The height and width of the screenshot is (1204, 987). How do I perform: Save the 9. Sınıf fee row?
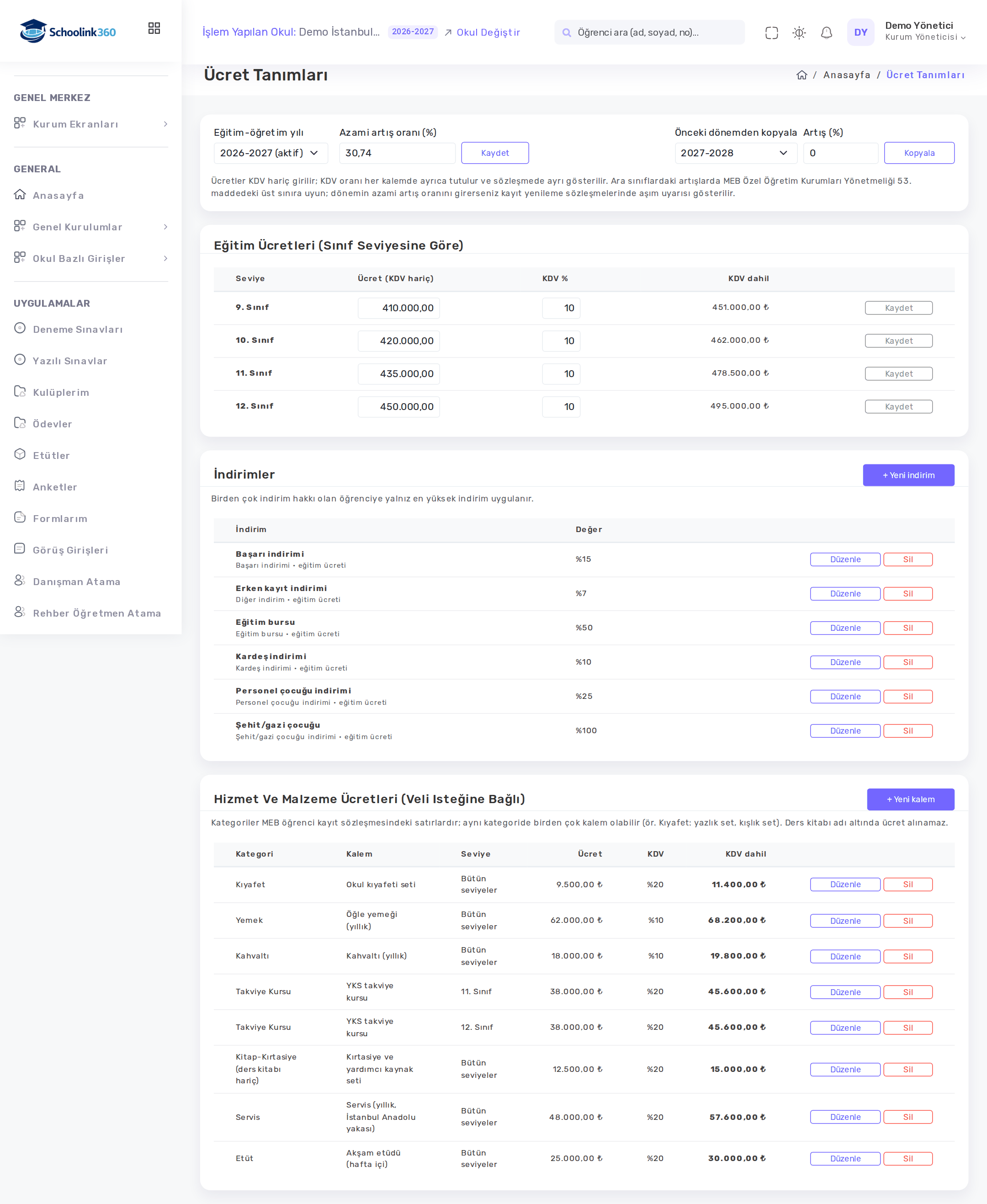(898, 308)
